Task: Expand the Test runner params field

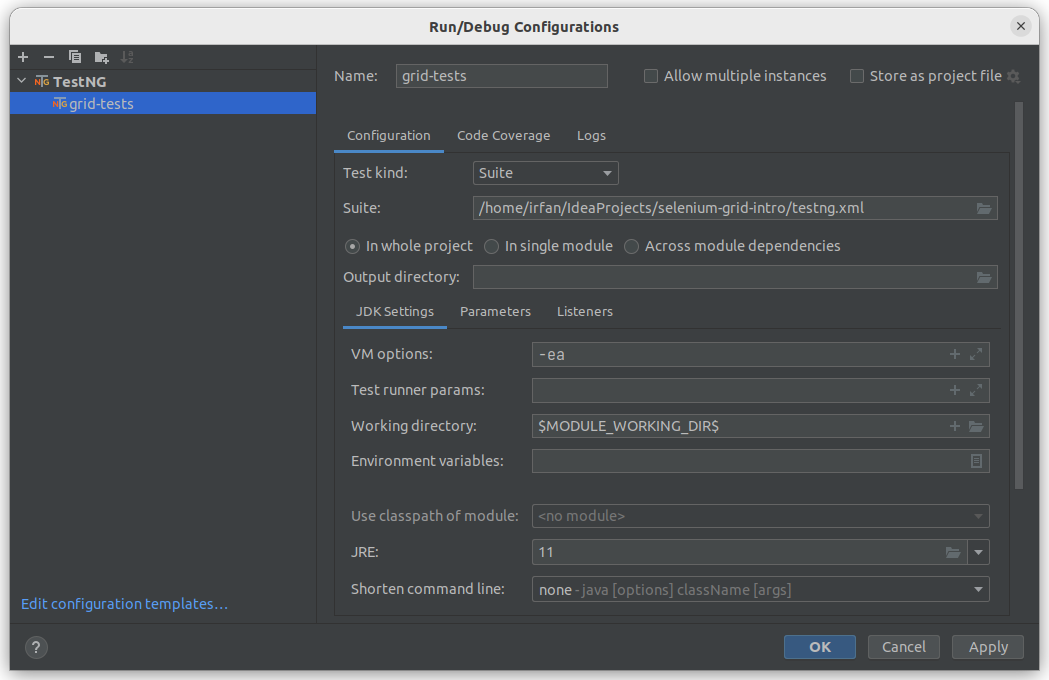Action: 976,390
